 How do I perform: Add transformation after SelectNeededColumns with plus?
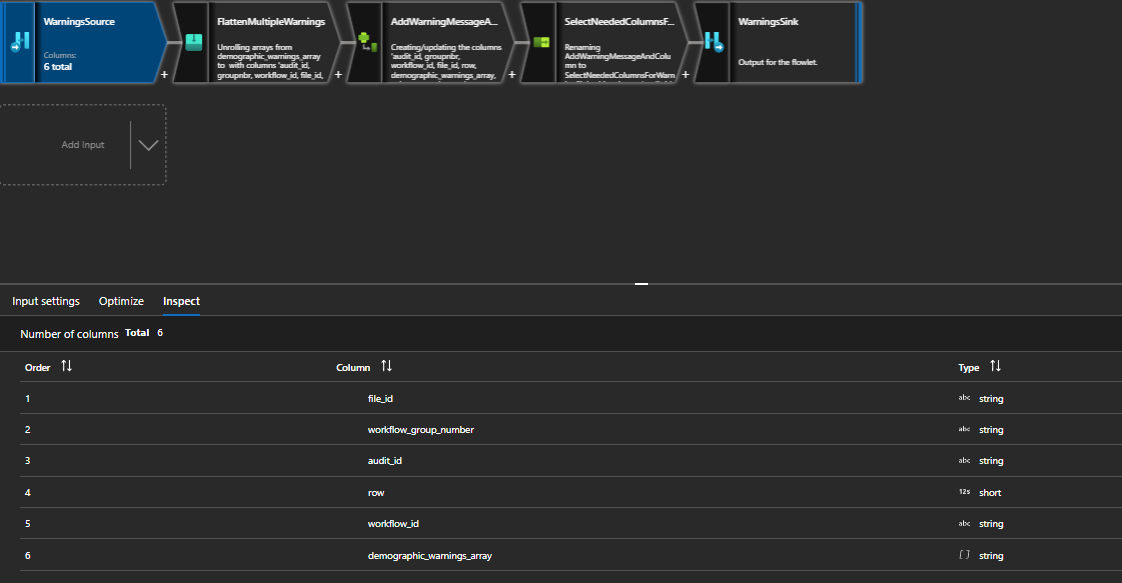coord(686,74)
